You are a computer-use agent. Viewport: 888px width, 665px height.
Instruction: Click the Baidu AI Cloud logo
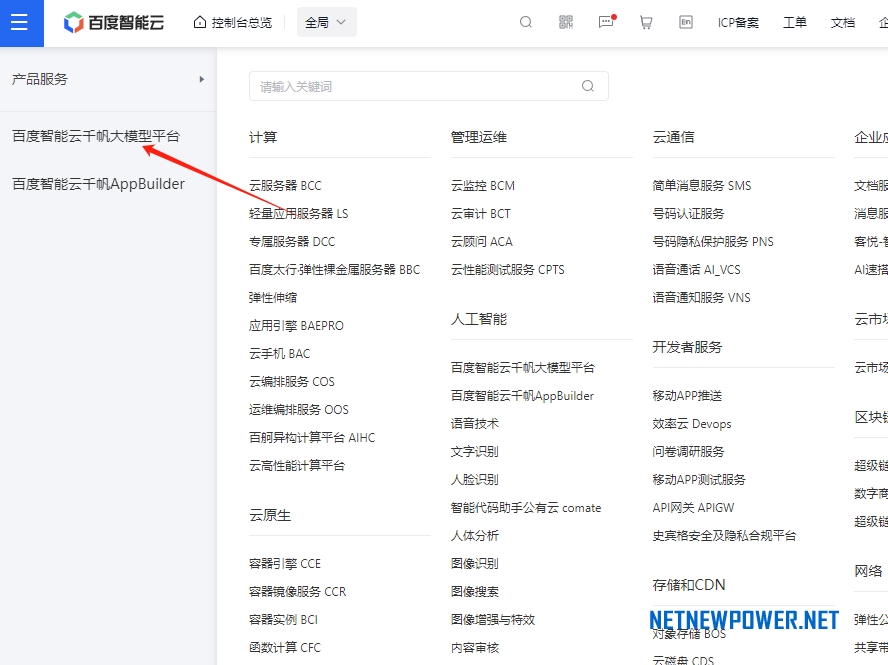tap(114, 23)
